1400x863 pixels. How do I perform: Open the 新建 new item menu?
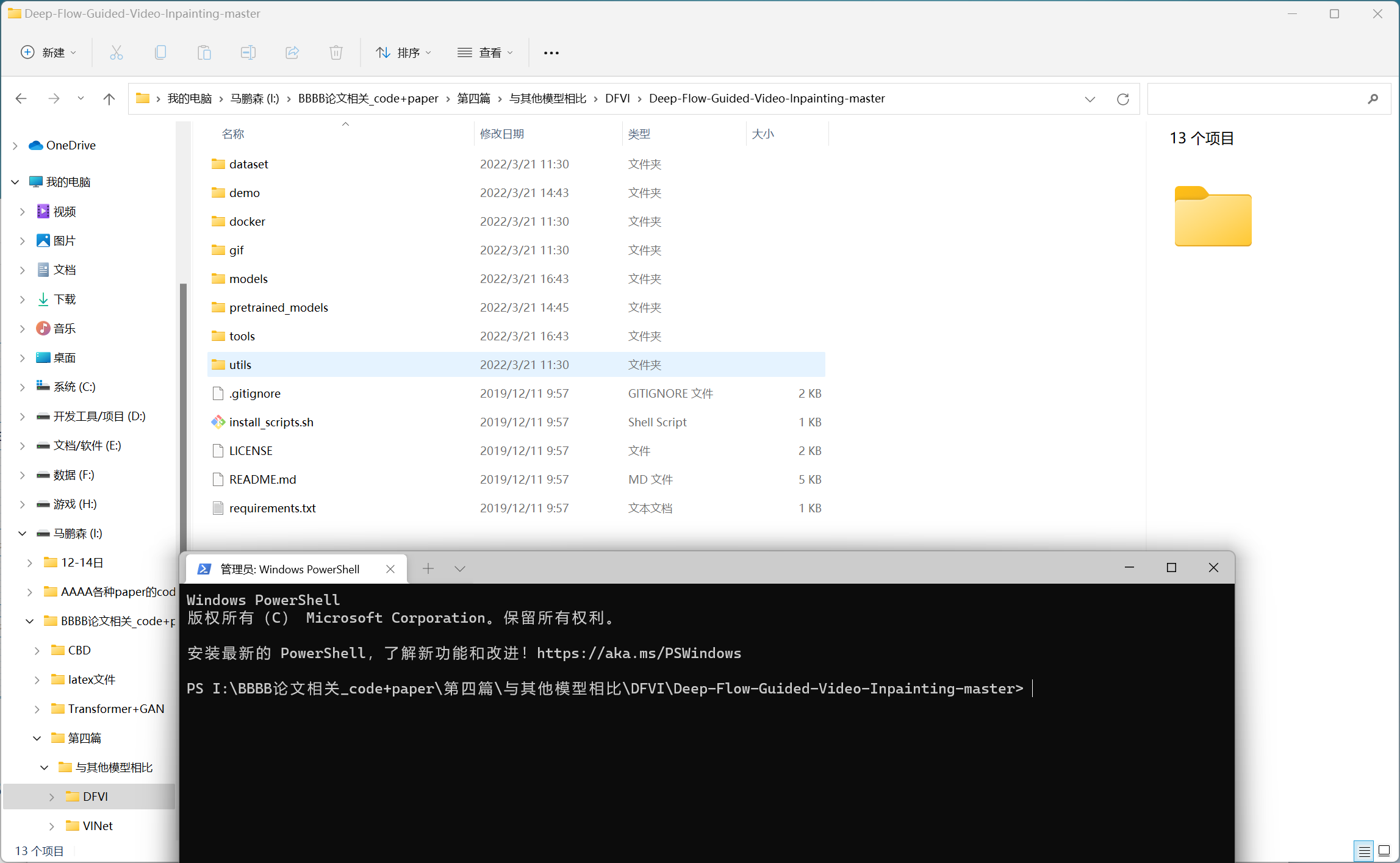click(x=48, y=52)
